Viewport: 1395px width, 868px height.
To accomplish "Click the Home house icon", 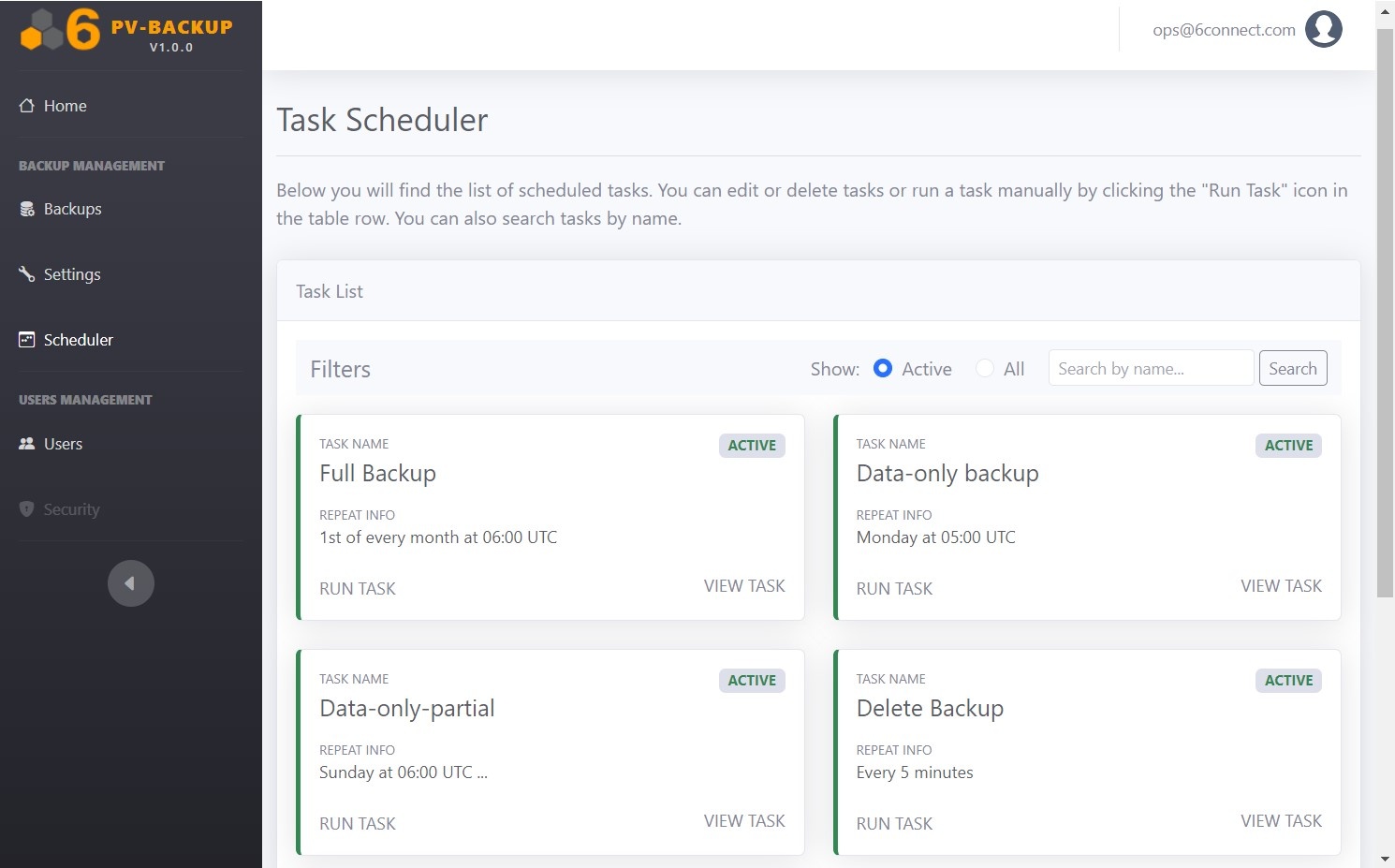I will coord(27,106).
